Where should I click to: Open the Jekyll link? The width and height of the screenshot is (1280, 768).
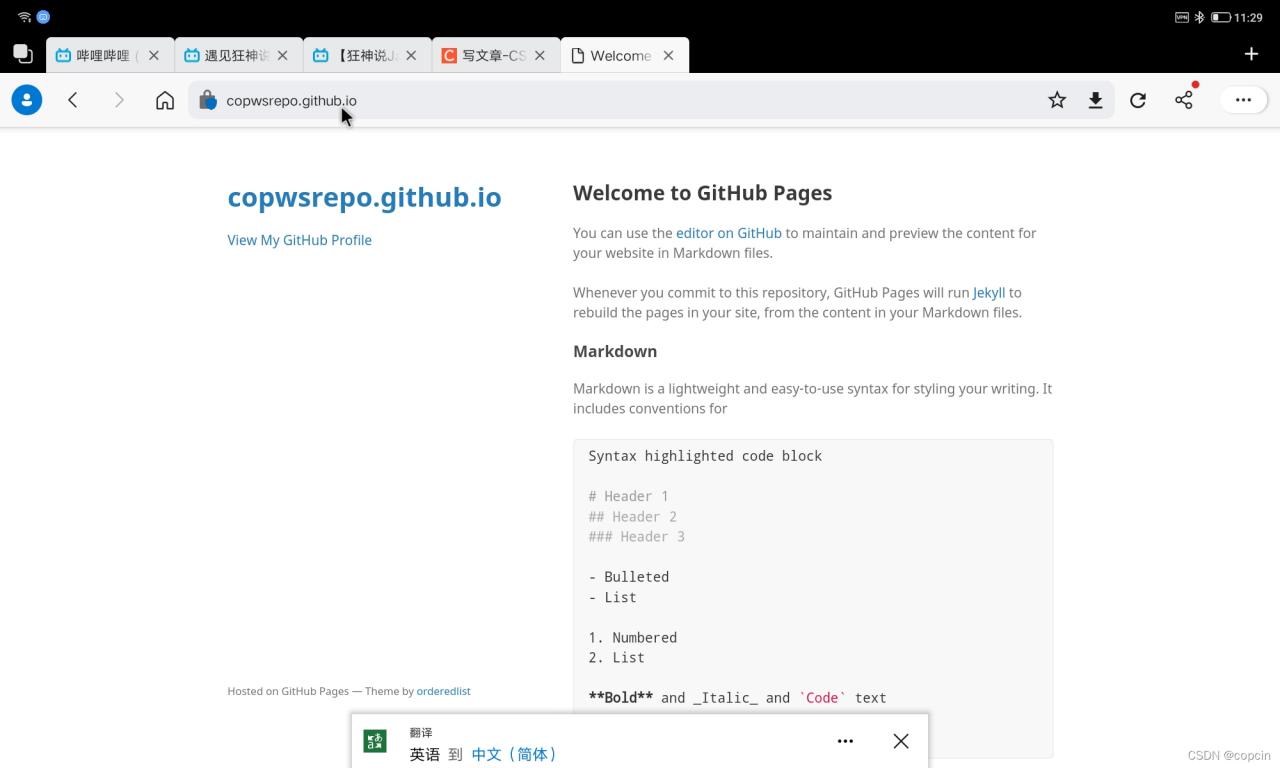coord(989,293)
